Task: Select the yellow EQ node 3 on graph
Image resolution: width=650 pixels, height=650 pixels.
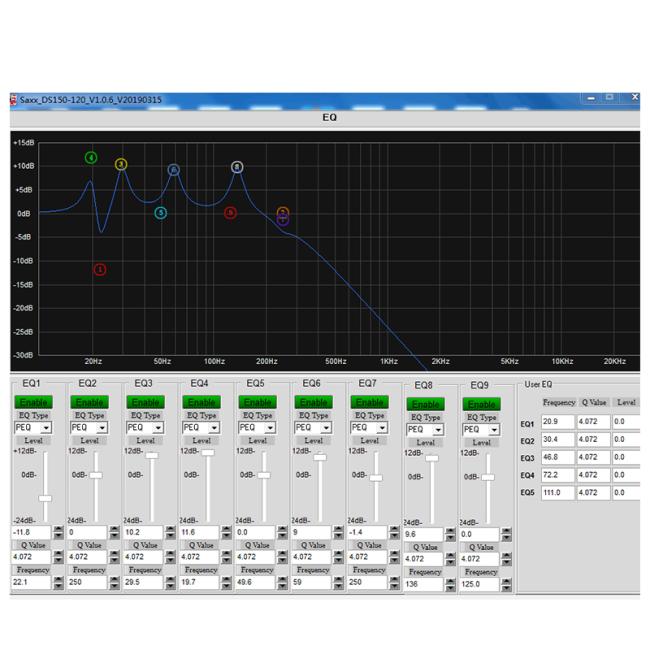Action: coord(121,164)
